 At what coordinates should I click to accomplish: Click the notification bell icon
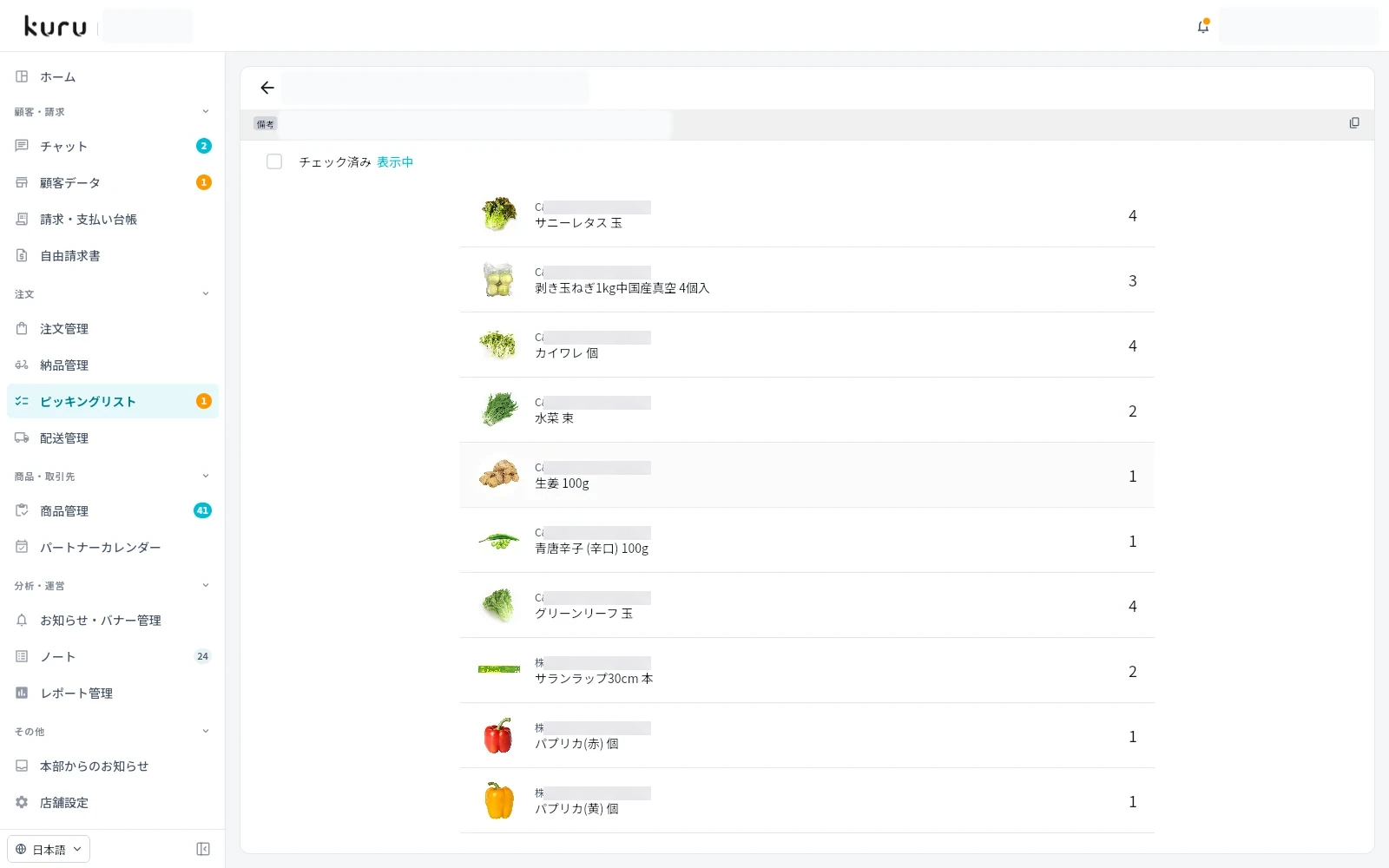[x=1203, y=26]
